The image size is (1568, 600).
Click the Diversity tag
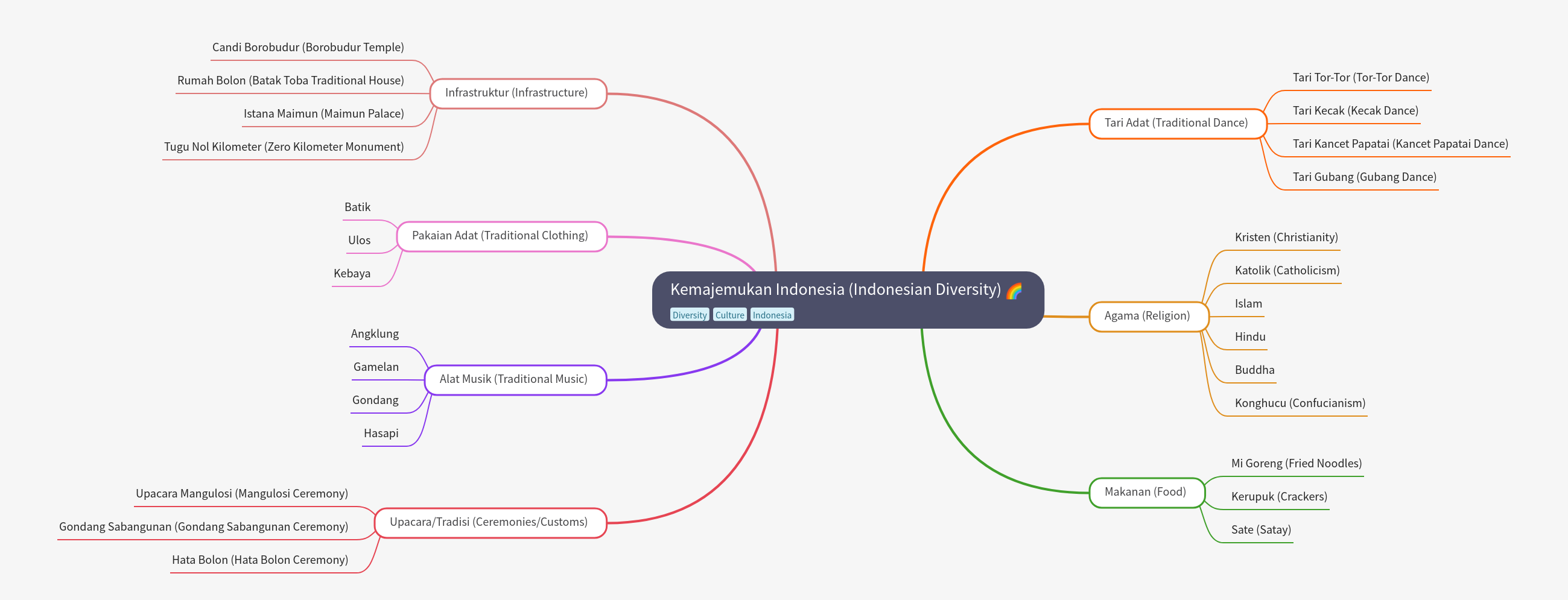690,315
